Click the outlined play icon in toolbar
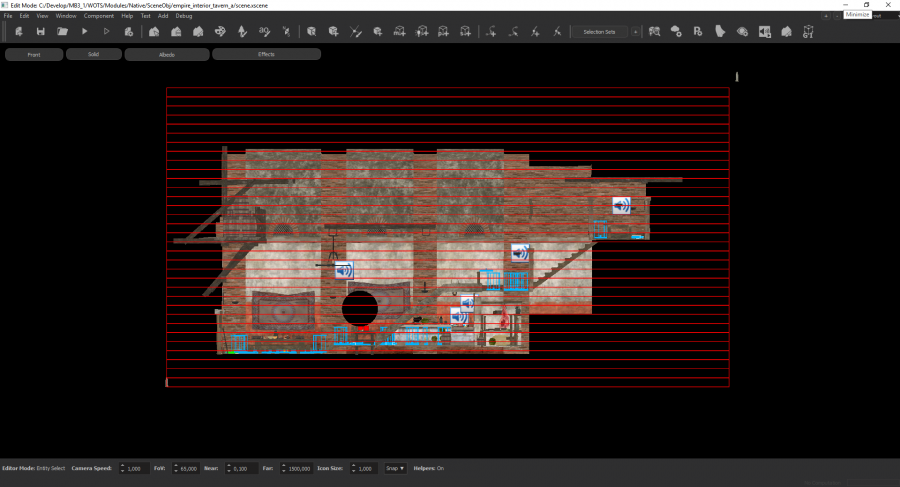Viewport: 900px width, 487px height. coord(106,32)
